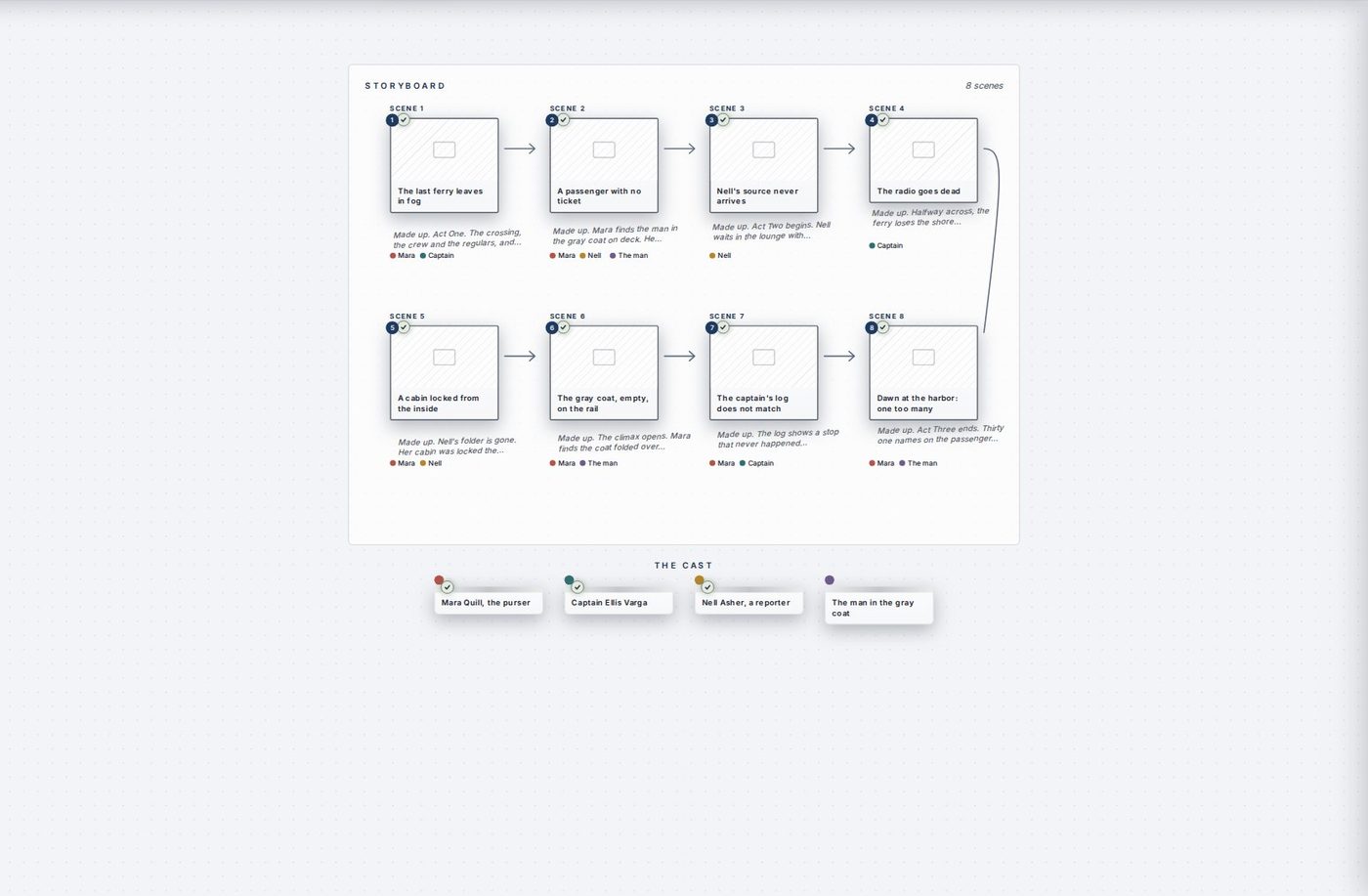Toggle the check mark on Mara Quill's cast card
Image resolution: width=1368 pixels, height=896 pixels.
pyautogui.click(x=448, y=587)
